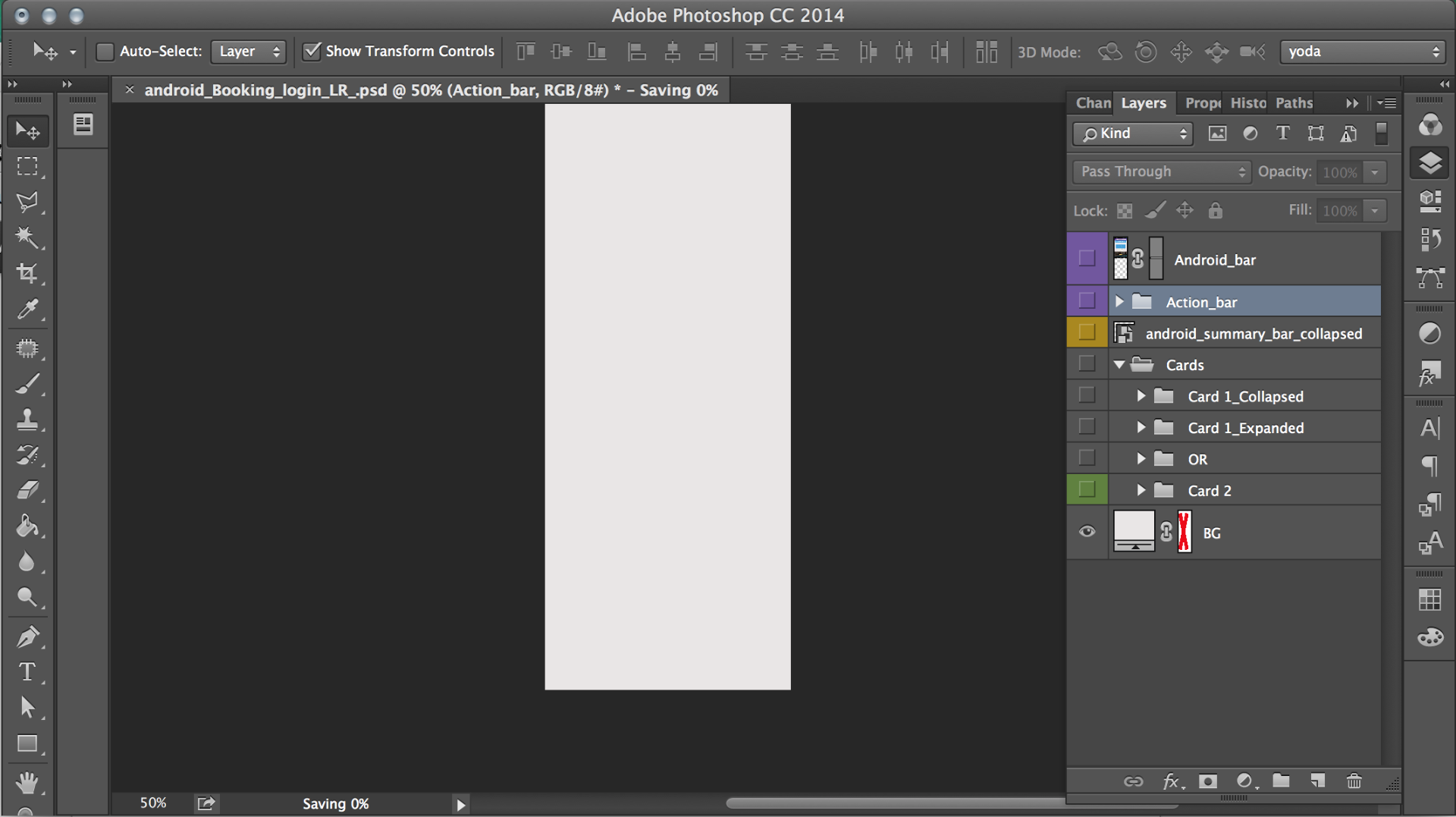1456x817 pixels.
Task: Create new fill or adjustment layer
Action: click(1245, 781)
